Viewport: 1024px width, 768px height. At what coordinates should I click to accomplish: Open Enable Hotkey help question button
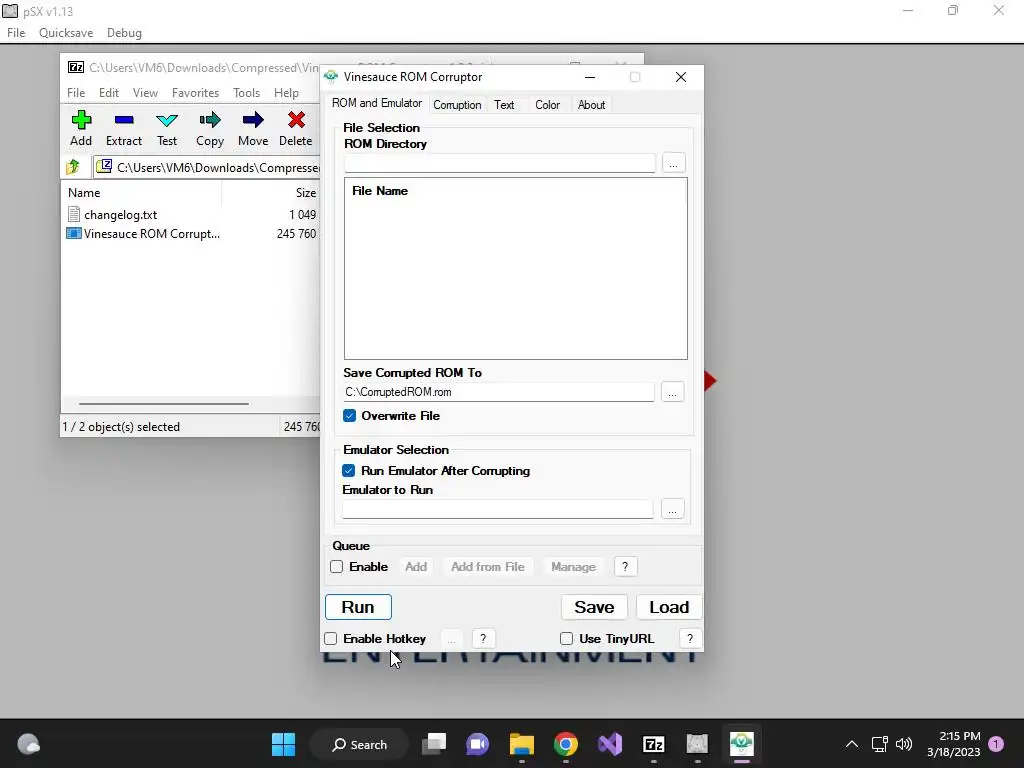(x=483, y=639)
